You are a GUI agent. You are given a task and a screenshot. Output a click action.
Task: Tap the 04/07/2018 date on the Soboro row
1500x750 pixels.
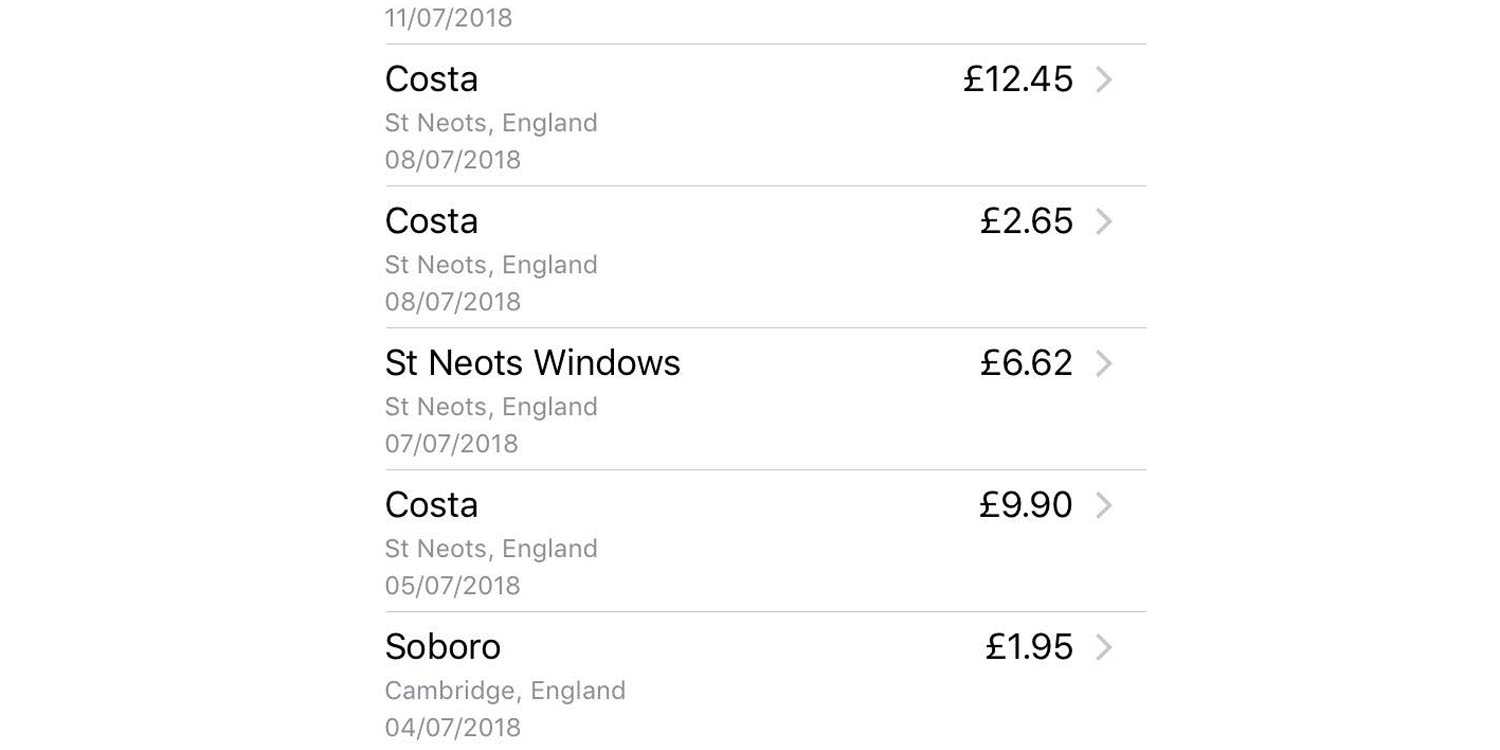pyautogui.click(x=452, y=727)
